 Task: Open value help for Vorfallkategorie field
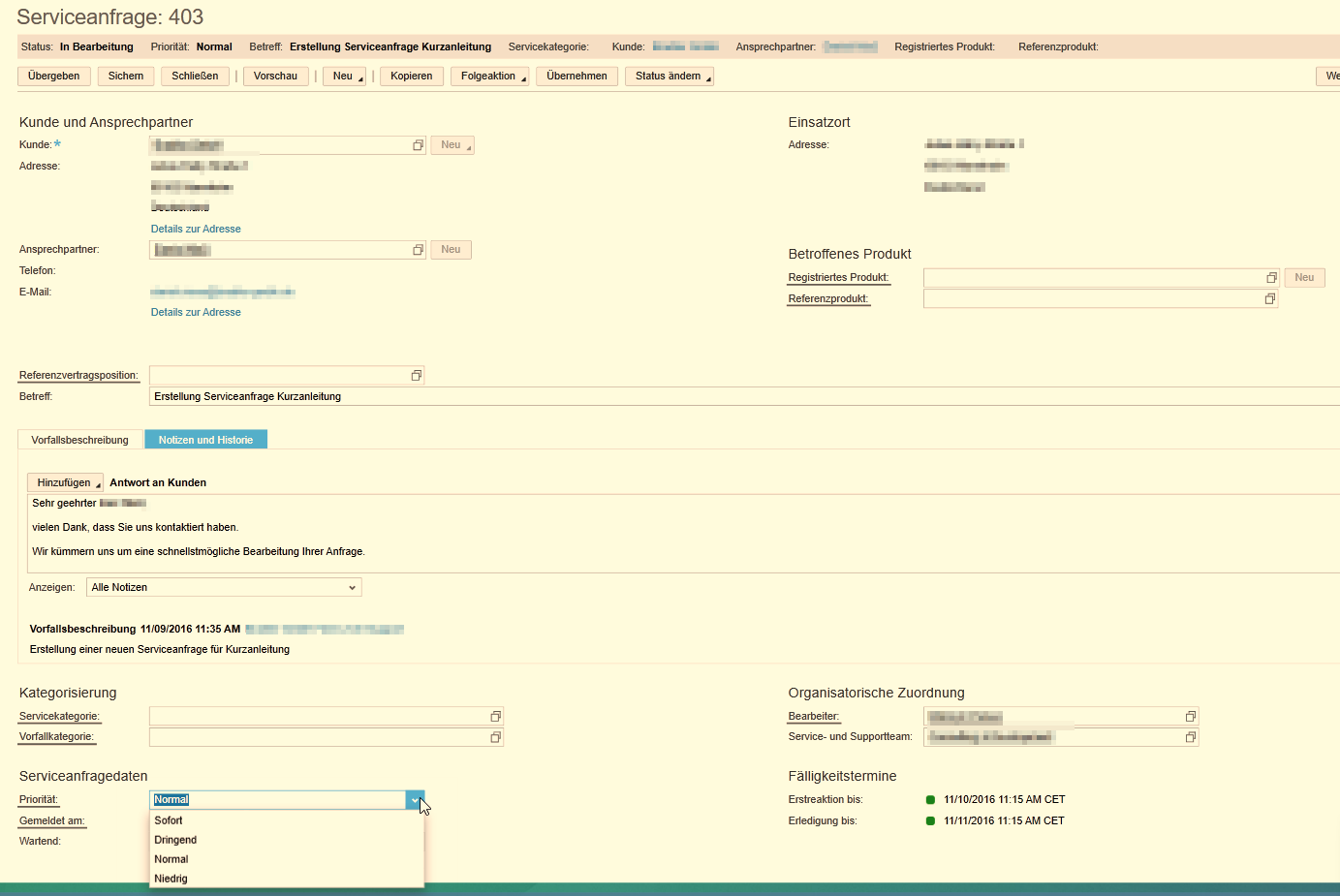coord(495,737)
